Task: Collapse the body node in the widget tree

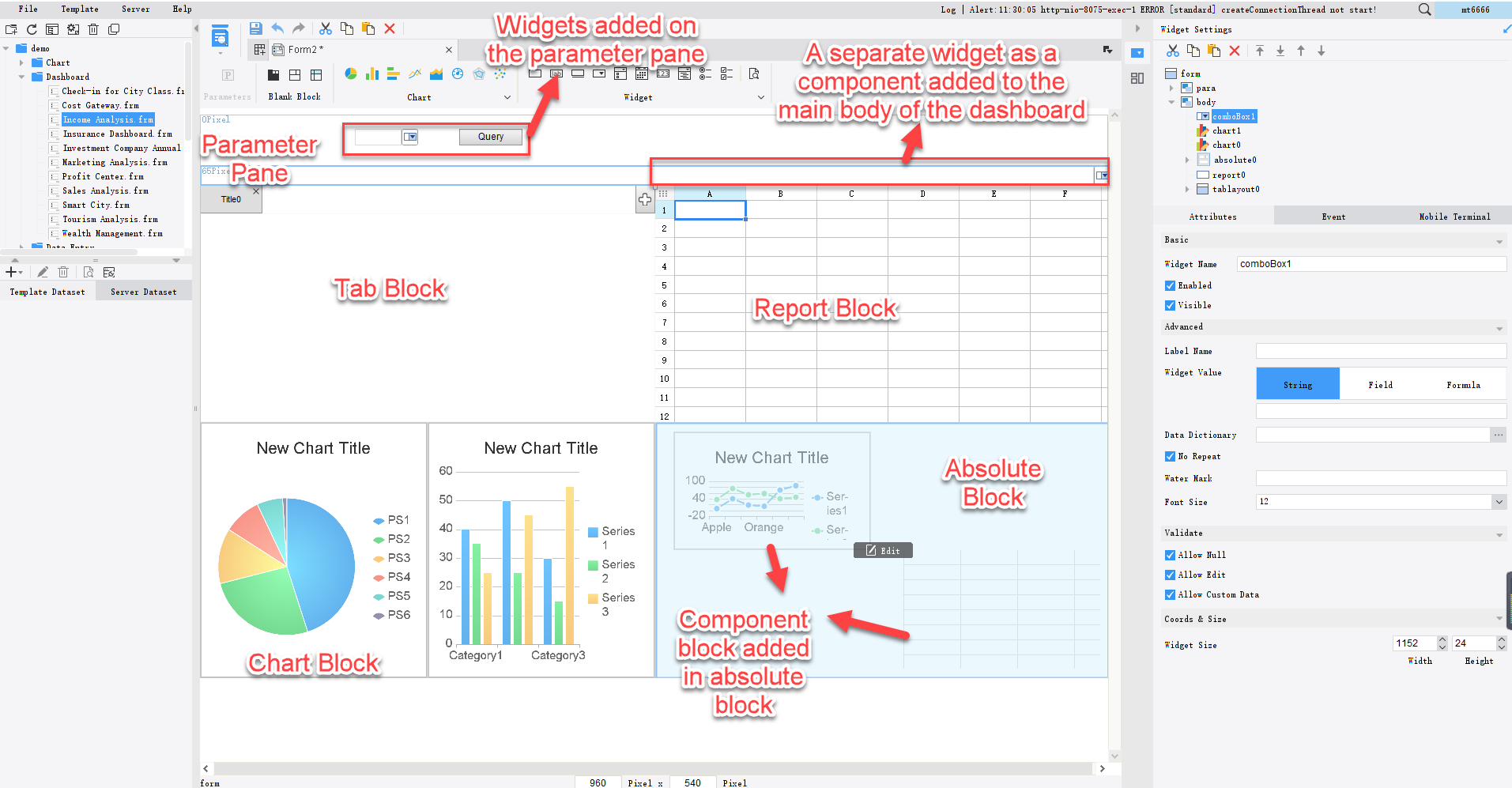Action: 1171,101
